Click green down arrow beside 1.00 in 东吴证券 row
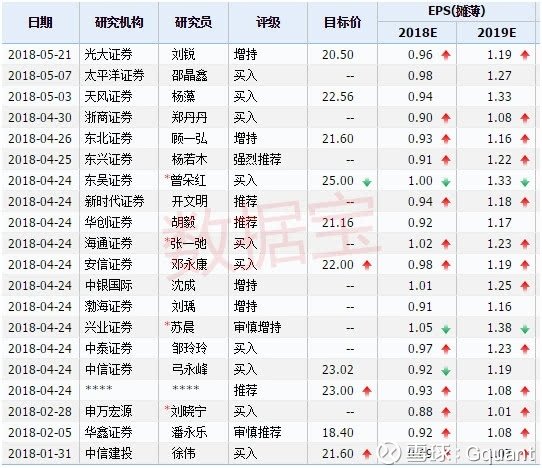Screen dimensions: 542x468 tap(446, 182)
